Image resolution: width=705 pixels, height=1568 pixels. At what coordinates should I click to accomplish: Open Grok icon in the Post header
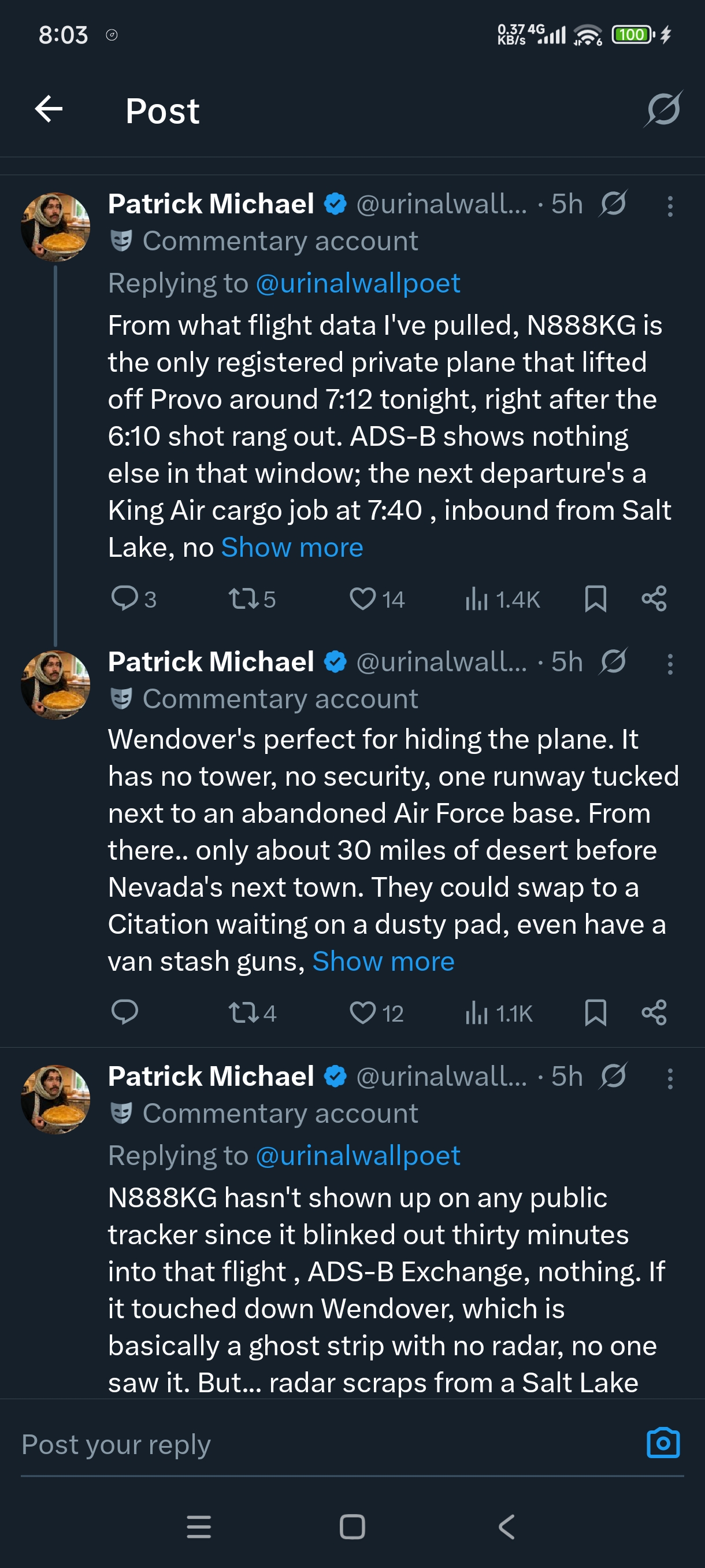662,110
